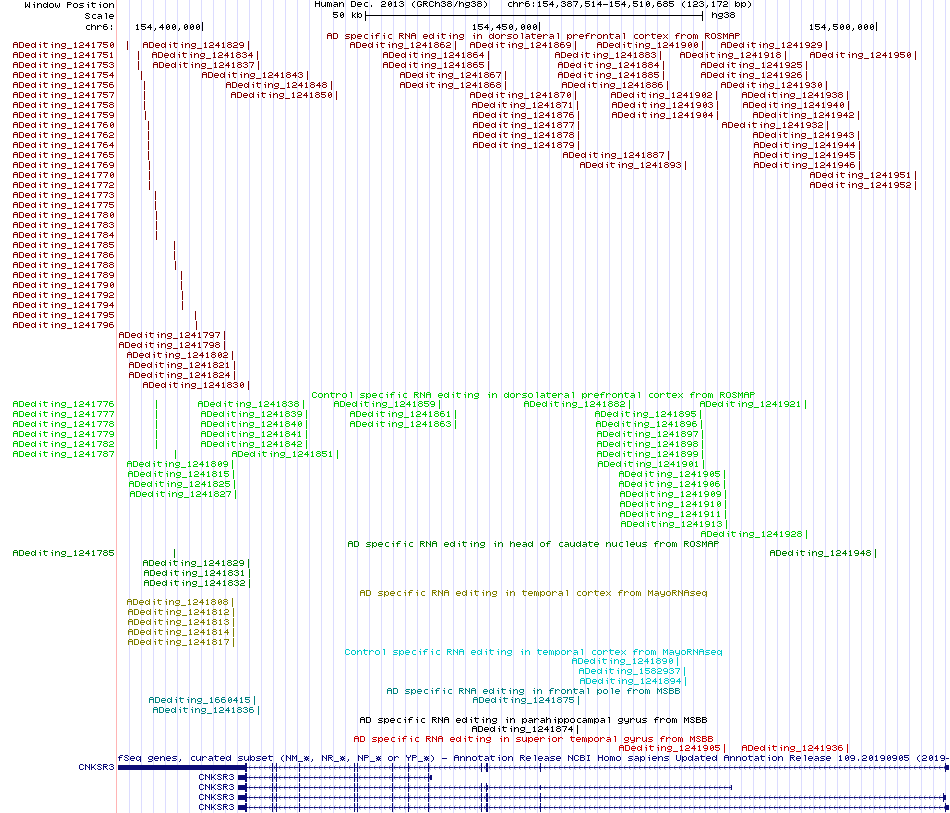
Task: Click the topmost CNKSR3 gene label
Action: pos(96,767)
